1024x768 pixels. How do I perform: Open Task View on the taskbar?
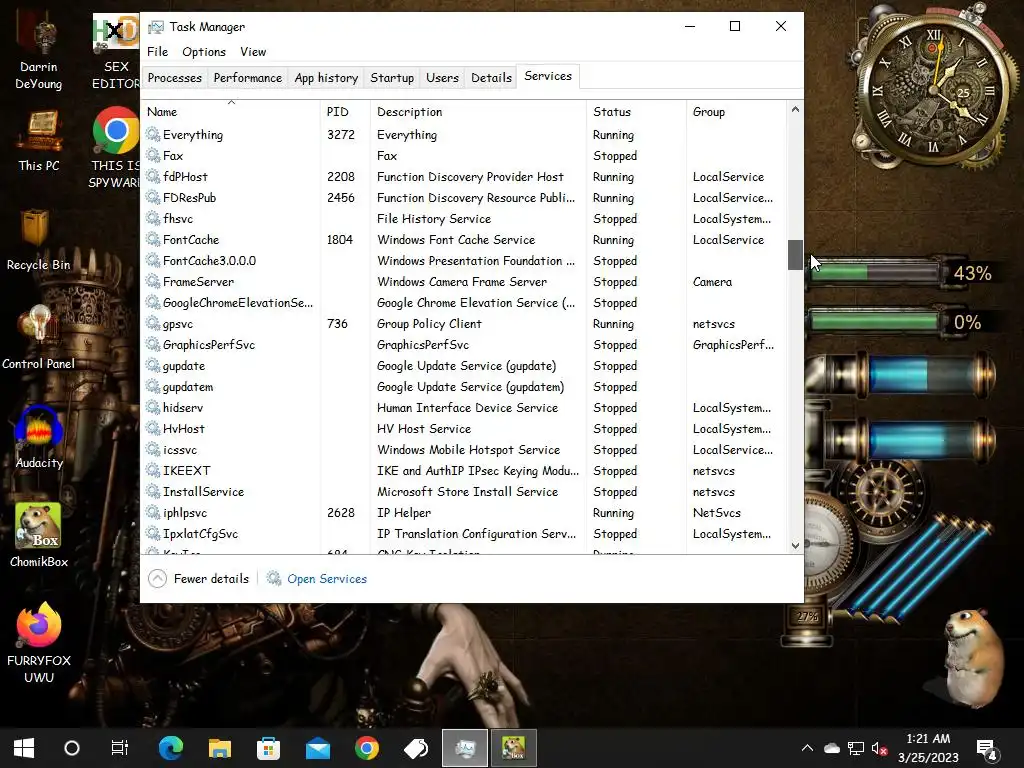tap(120, 748)
